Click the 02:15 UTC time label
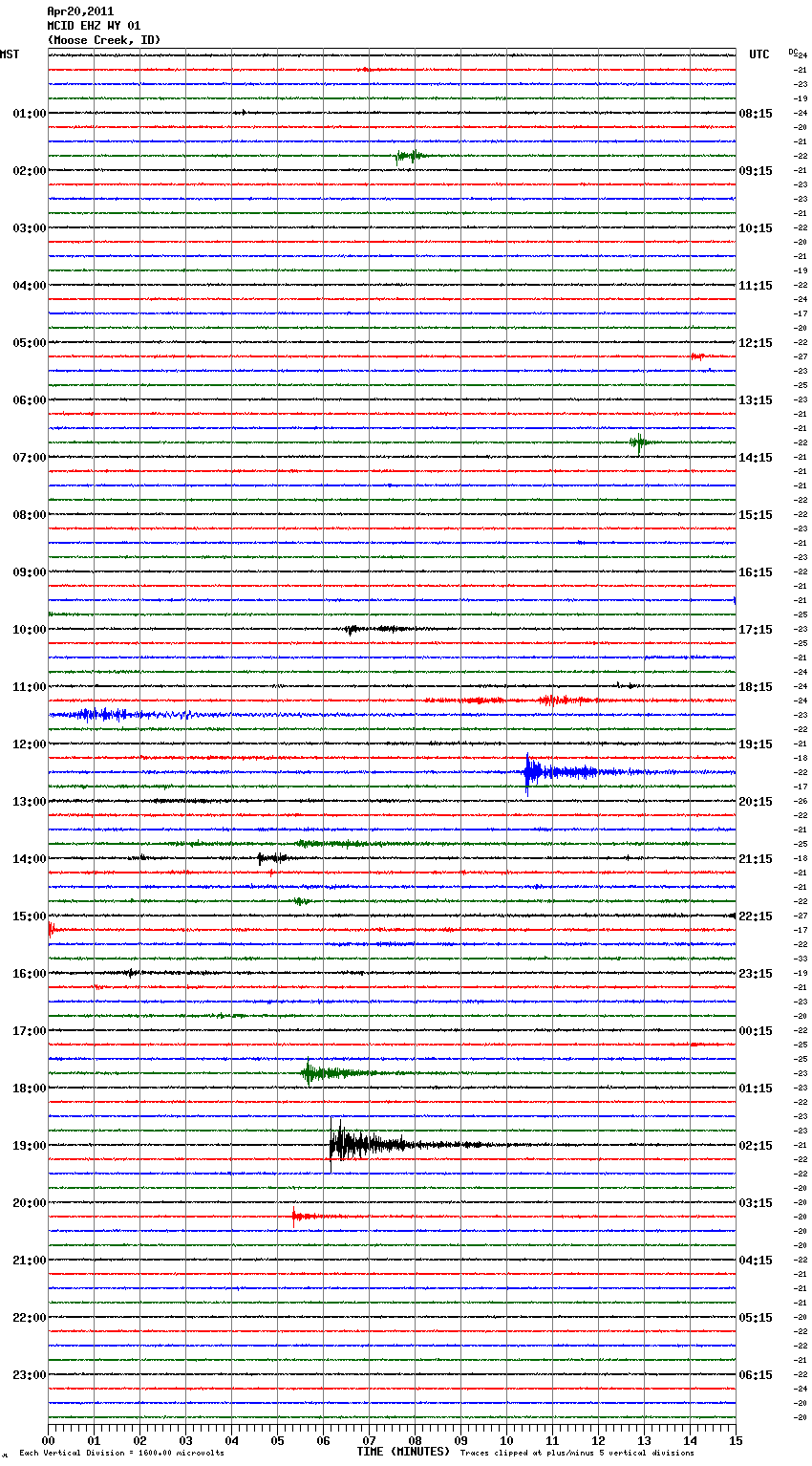The width and height of the screenshot is (812, 1466). pyautogui.click(x=756, y=1146)
